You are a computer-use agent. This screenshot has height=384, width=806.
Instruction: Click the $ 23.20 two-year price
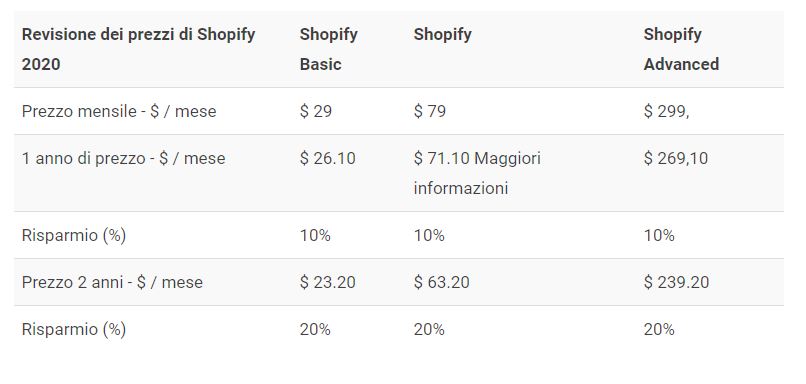click(327, 282)
